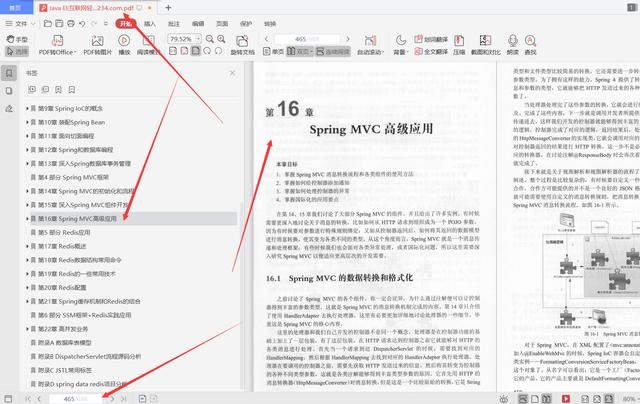Expand 第9章 Spring IoC的概念 bookmark
640x404 pixels.
tap(27, 108)
